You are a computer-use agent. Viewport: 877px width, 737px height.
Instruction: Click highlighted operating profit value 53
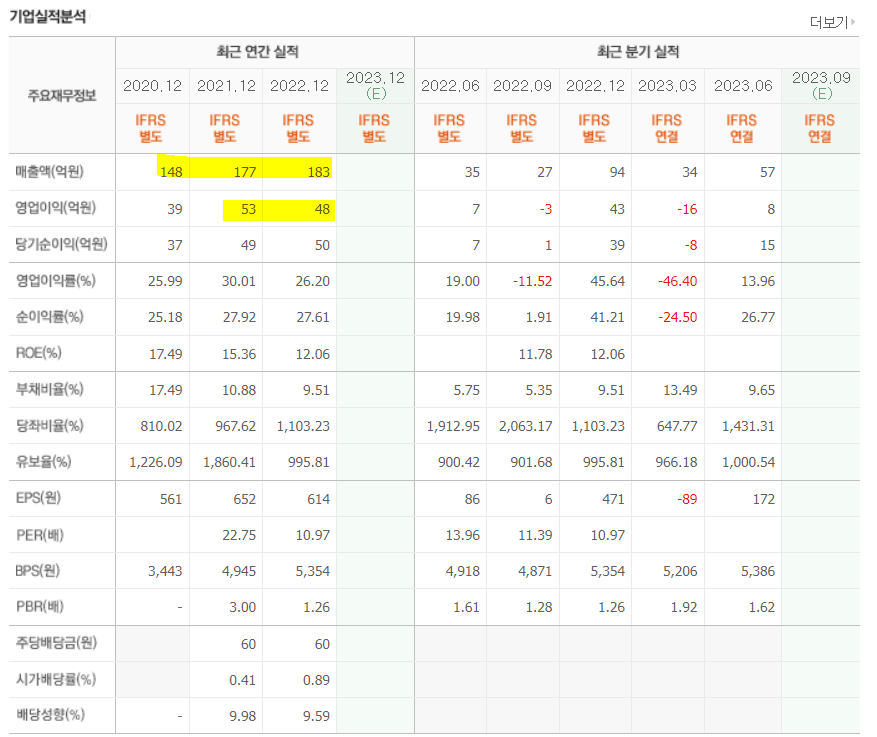click(x=248, y=209)
